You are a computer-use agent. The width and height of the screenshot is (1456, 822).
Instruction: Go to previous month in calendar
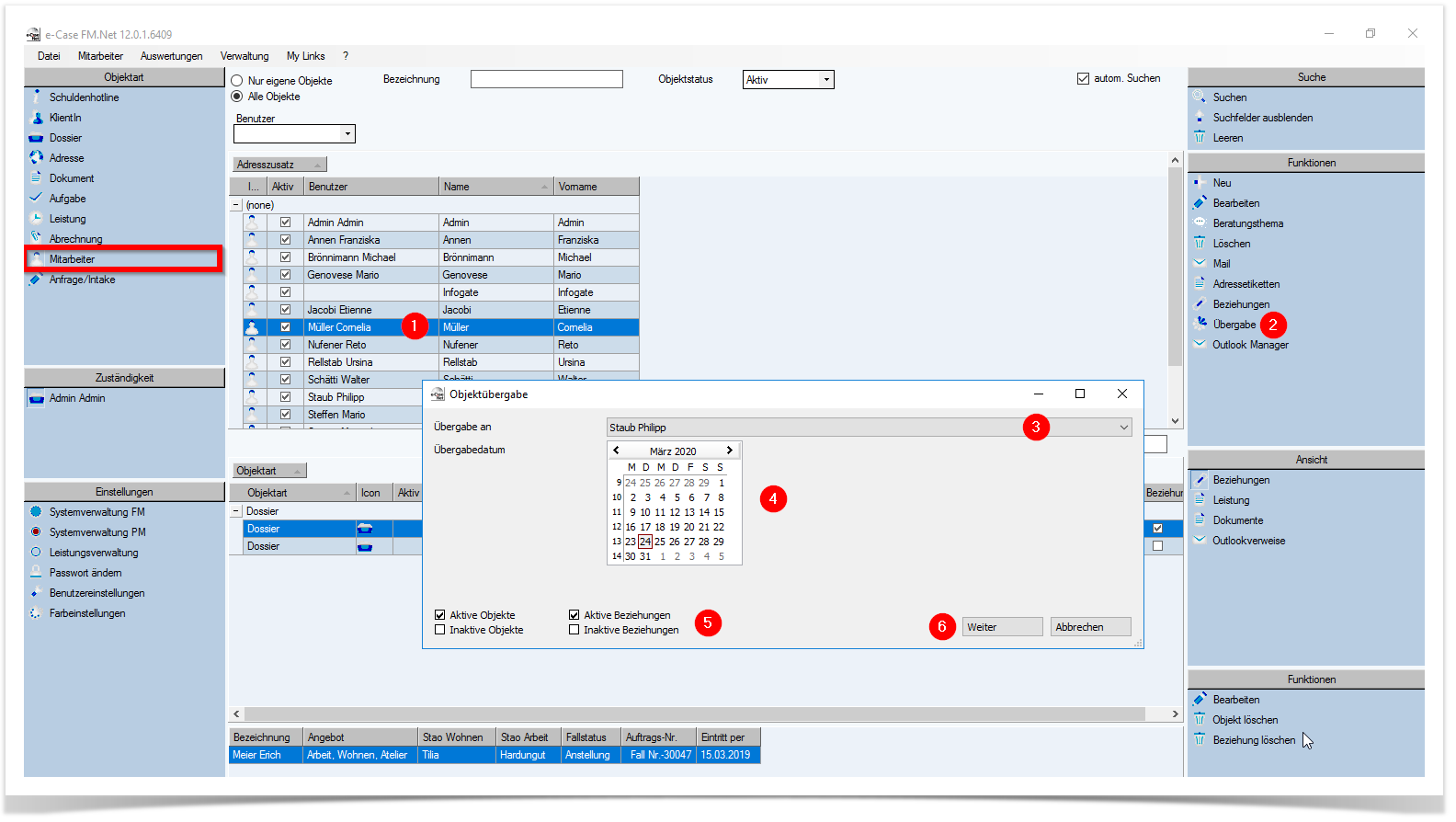tap(616, 451)
